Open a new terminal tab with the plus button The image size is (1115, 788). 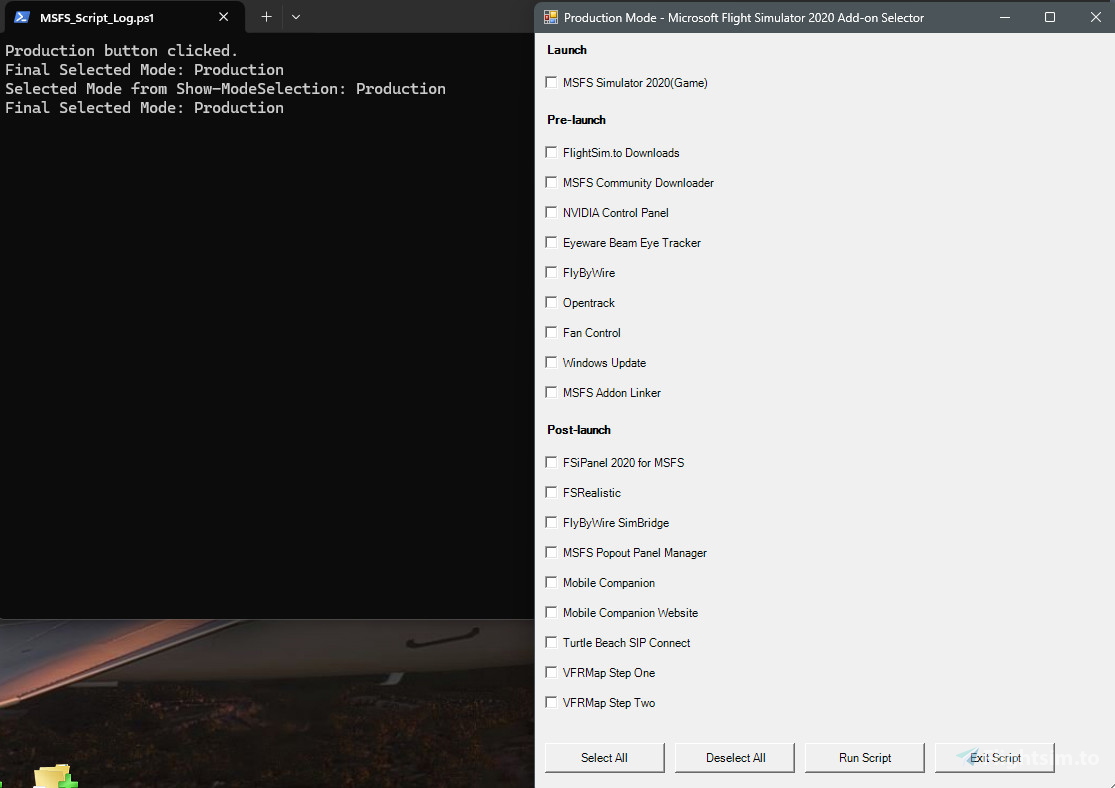266,17
